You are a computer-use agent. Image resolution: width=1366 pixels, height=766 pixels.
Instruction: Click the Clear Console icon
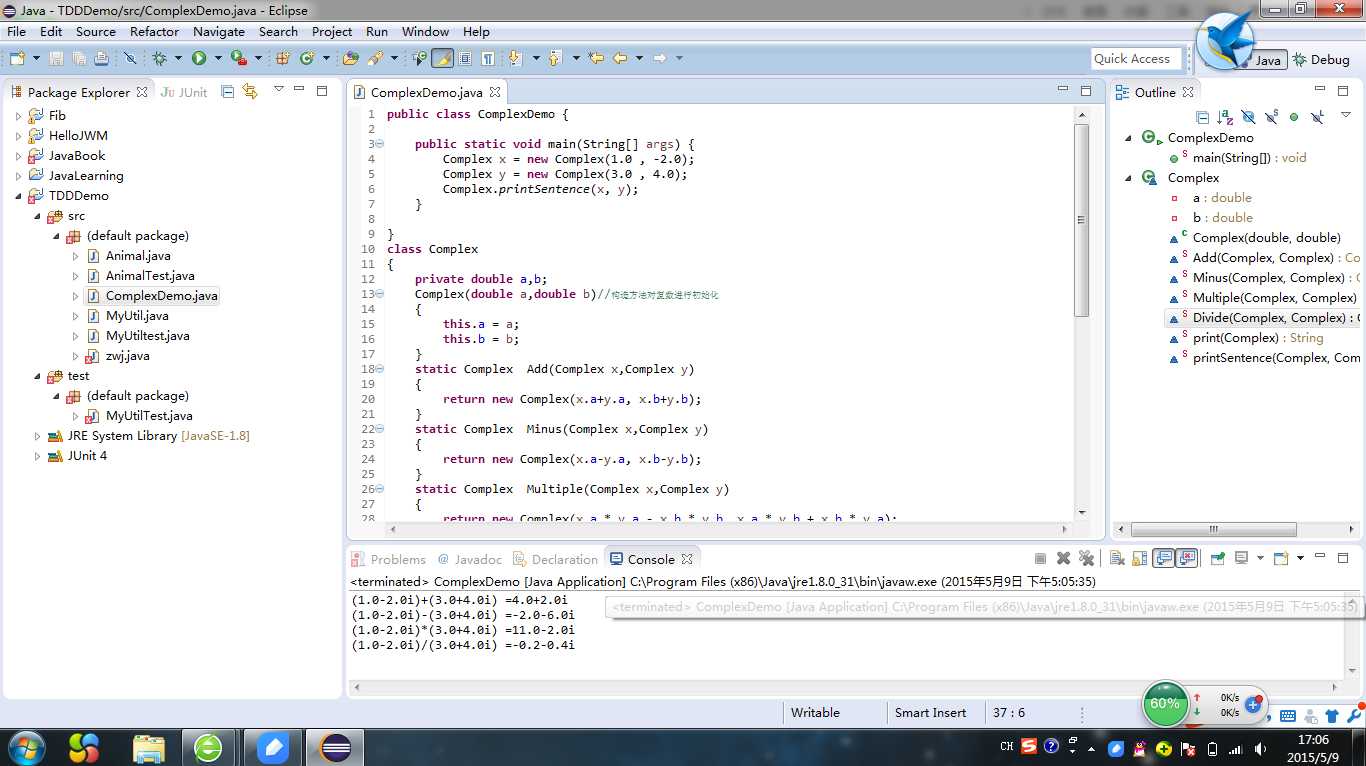(1117, 558)
